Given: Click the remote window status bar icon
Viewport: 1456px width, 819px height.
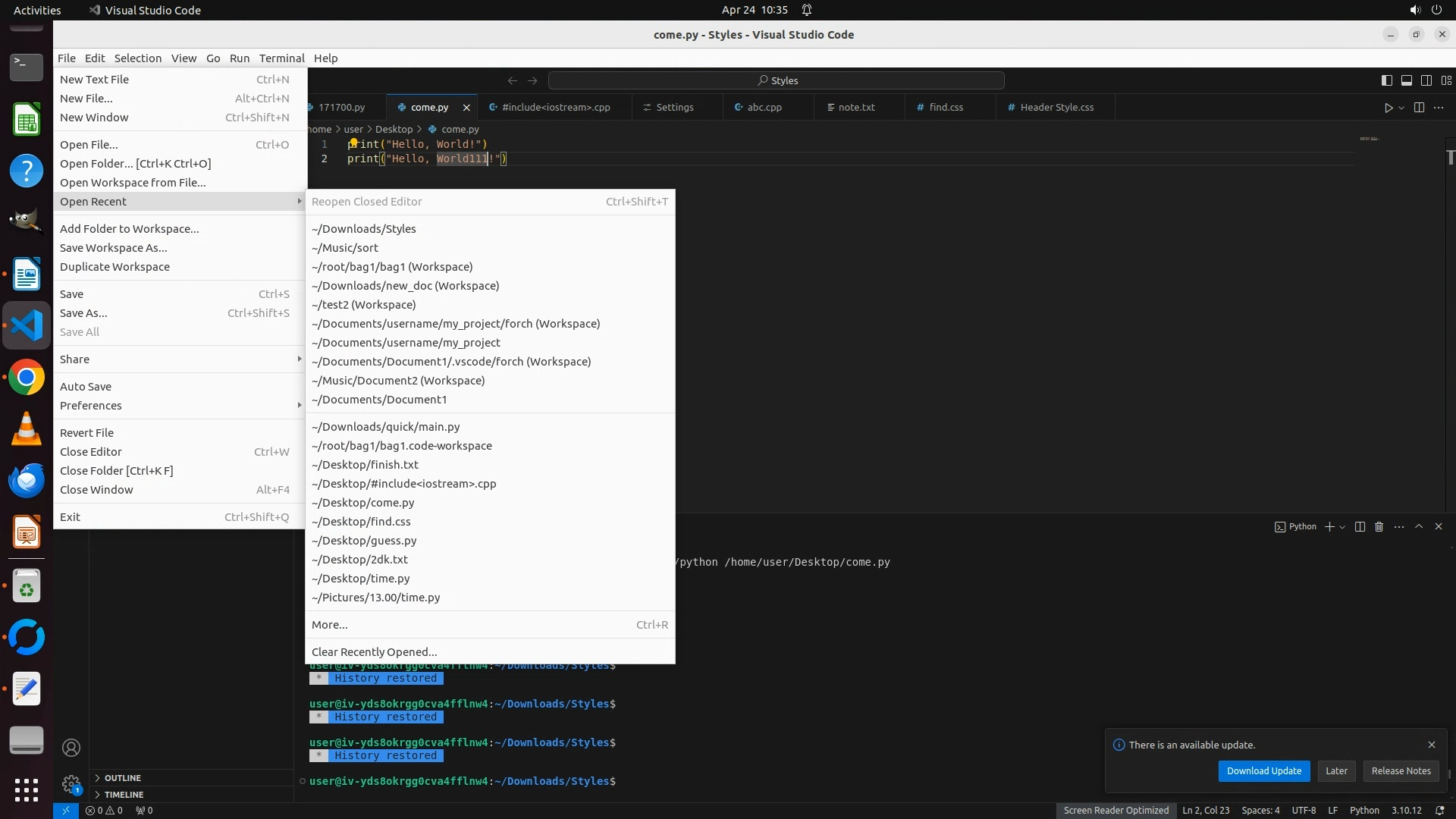Looking at the screenshot, I should (x=65, y=810).
